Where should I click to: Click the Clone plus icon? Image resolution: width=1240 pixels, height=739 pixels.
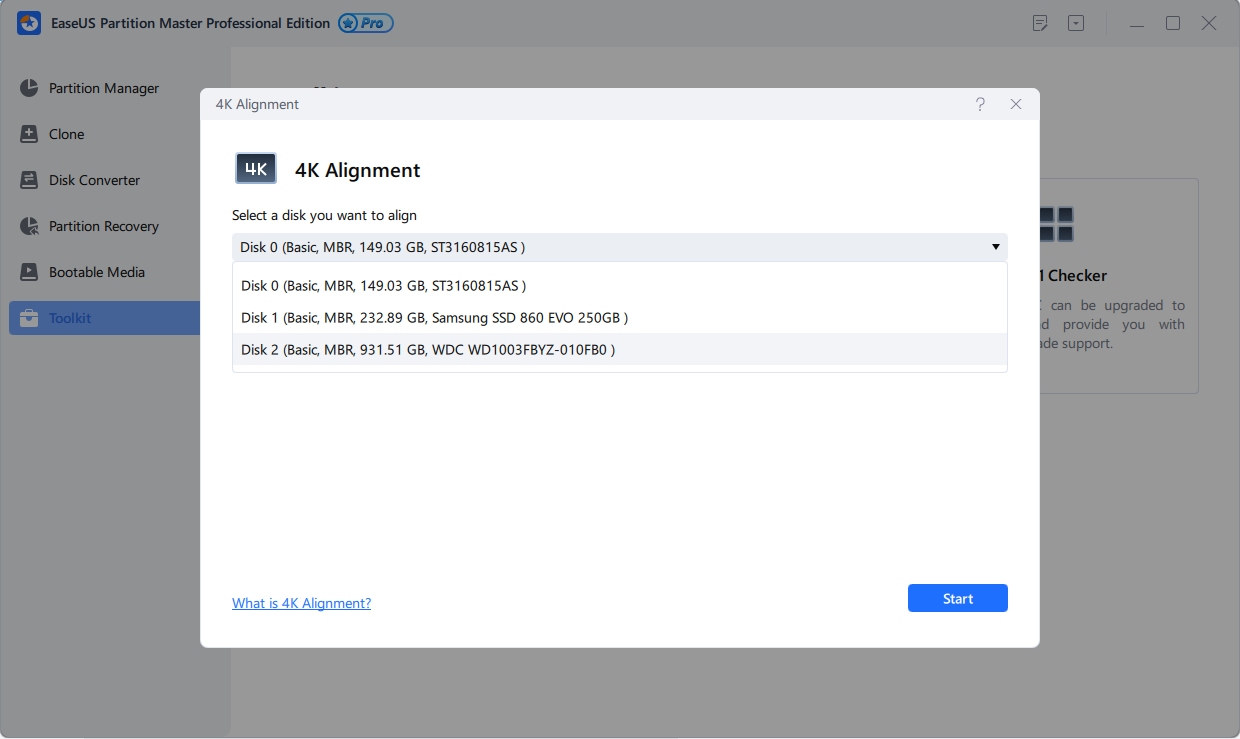pos(29,134)
